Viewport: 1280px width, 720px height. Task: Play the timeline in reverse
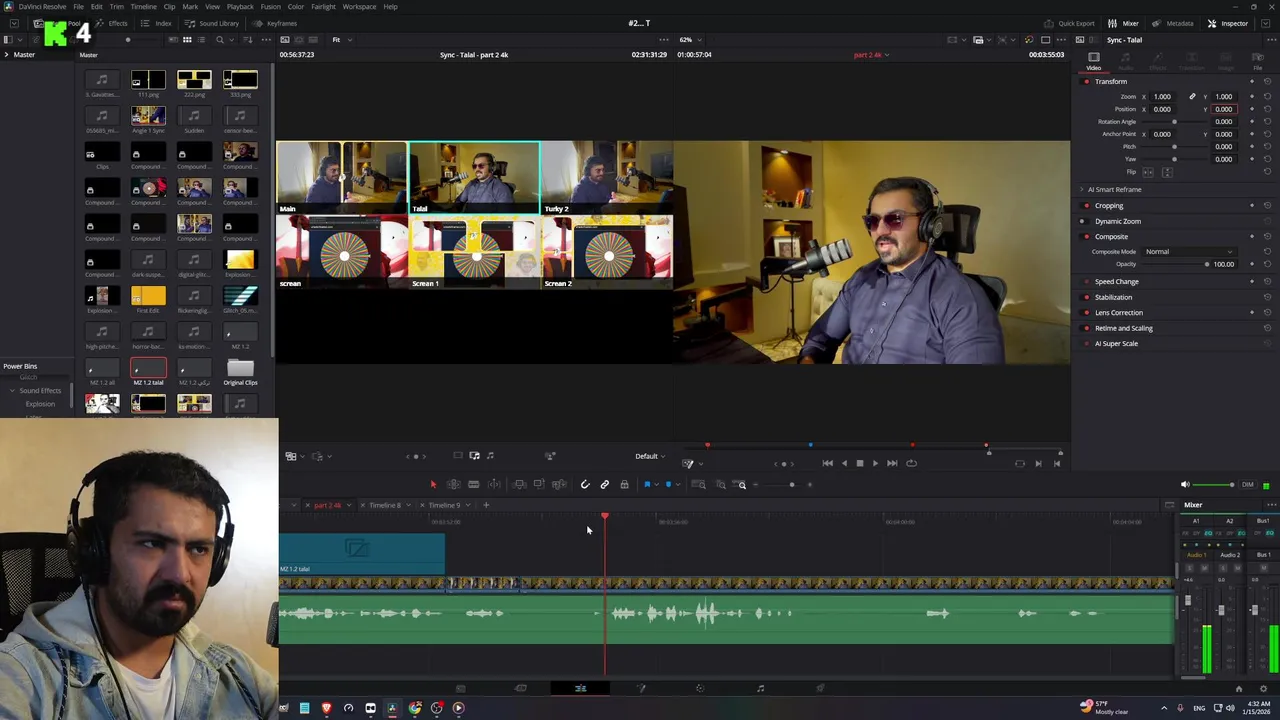tap(844, 463)
